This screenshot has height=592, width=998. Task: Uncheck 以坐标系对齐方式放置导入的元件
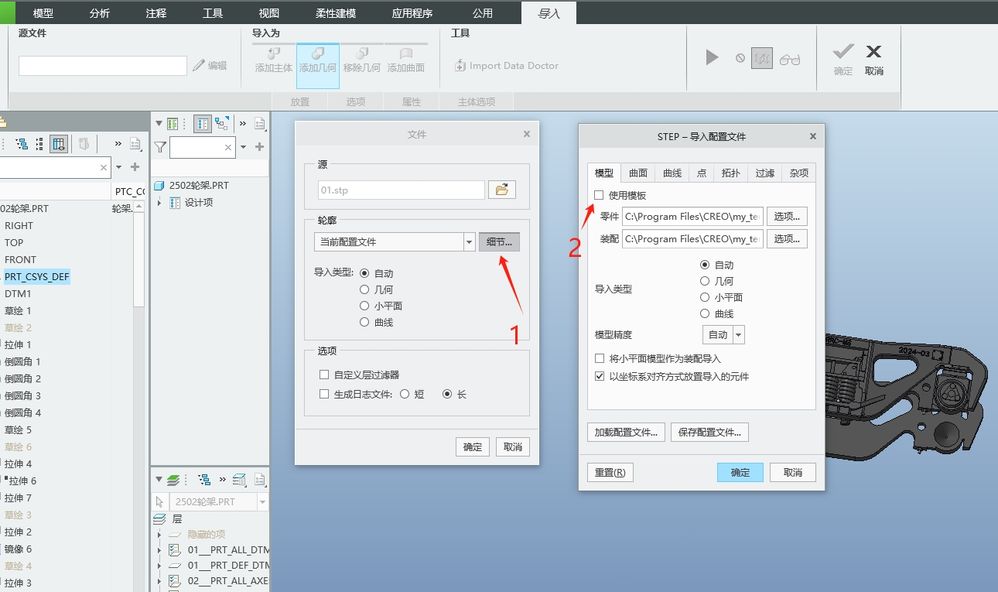[x=600, y=376]
